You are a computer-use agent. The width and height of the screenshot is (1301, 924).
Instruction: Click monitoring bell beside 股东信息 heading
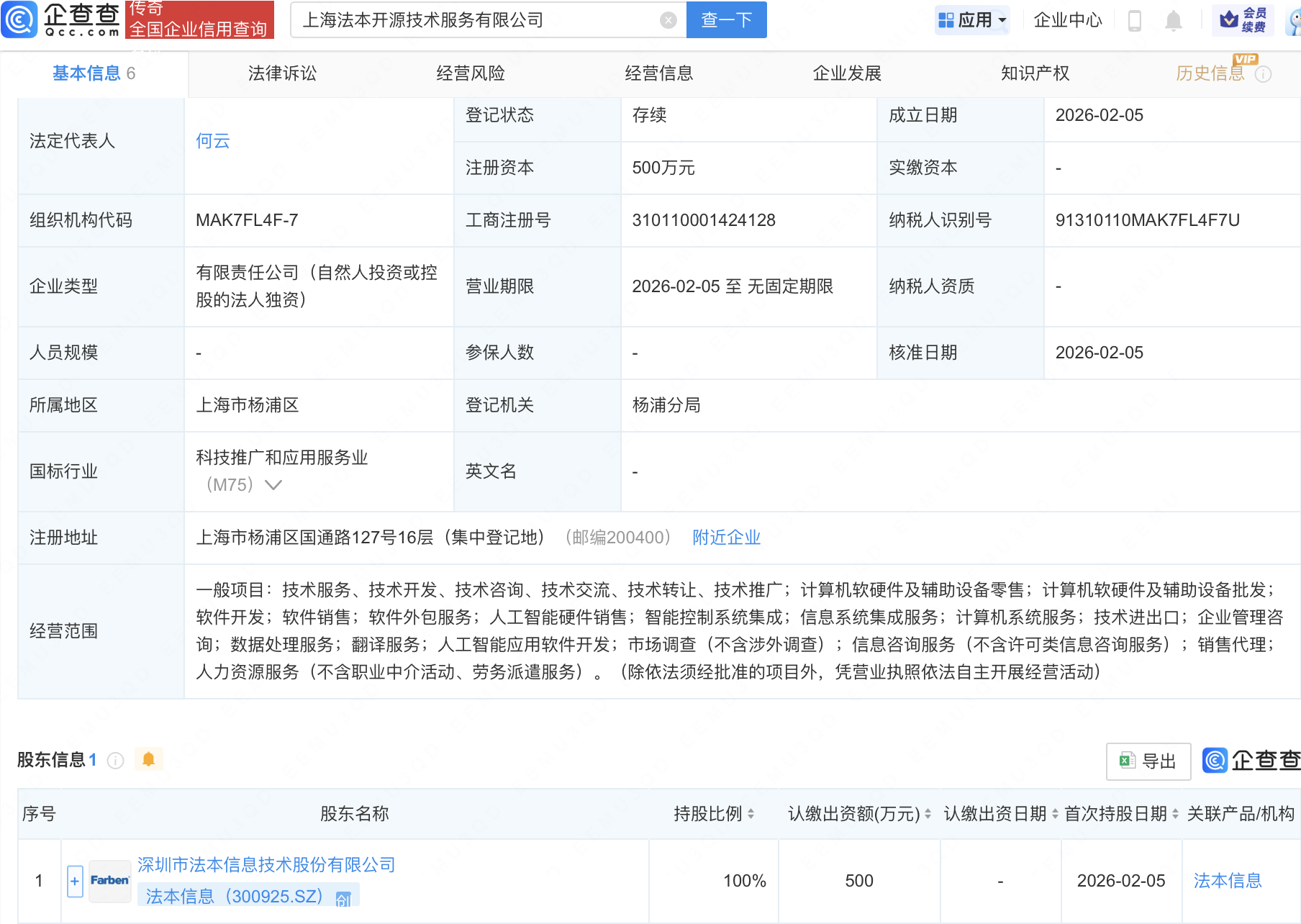[149, 758]
